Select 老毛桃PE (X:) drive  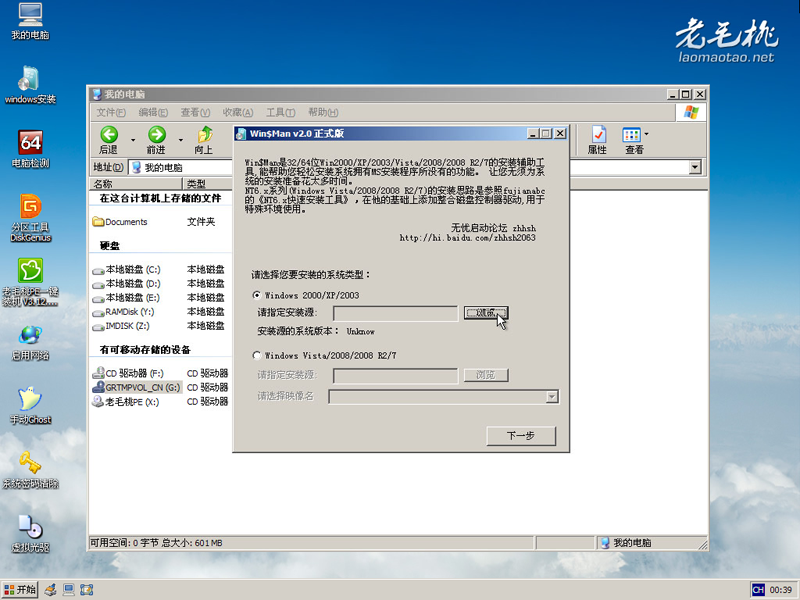coord(126,402)
